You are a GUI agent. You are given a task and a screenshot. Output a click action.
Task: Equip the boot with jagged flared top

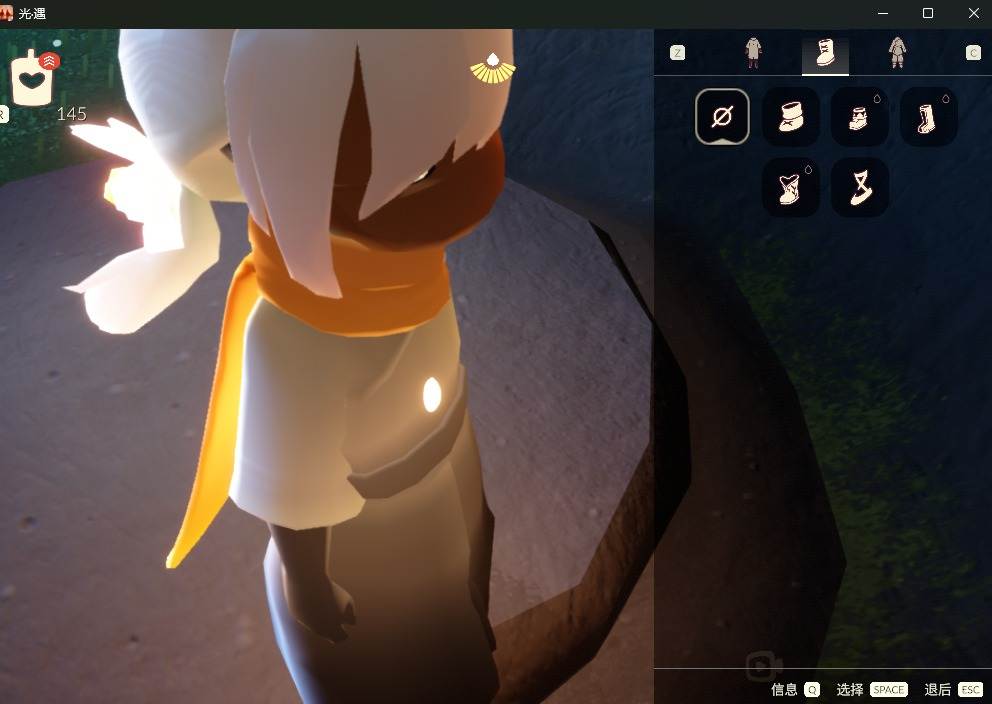coord(791,187)
